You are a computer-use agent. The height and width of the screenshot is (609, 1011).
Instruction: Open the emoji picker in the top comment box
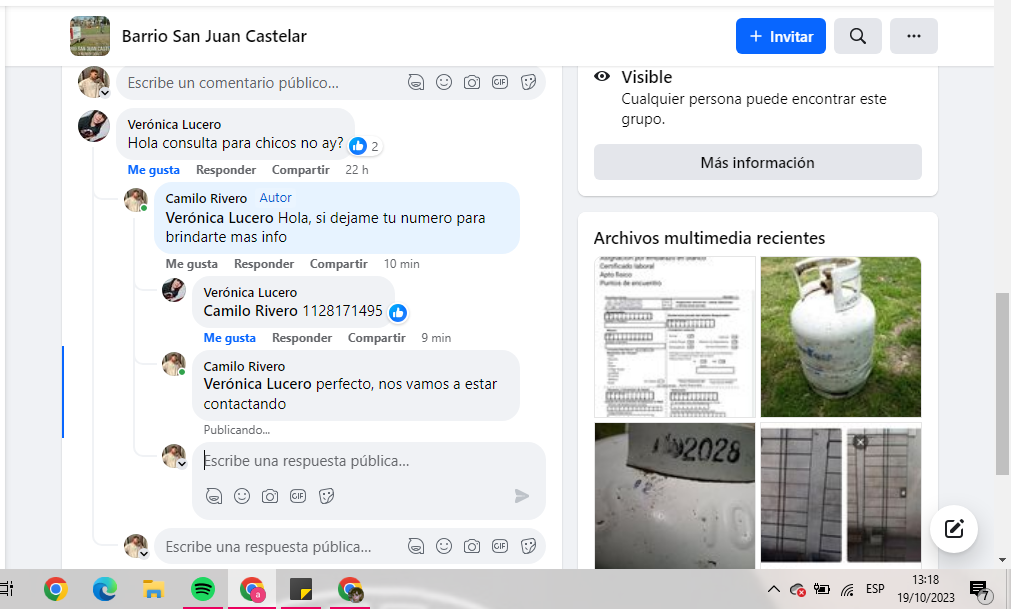point(444,82)
